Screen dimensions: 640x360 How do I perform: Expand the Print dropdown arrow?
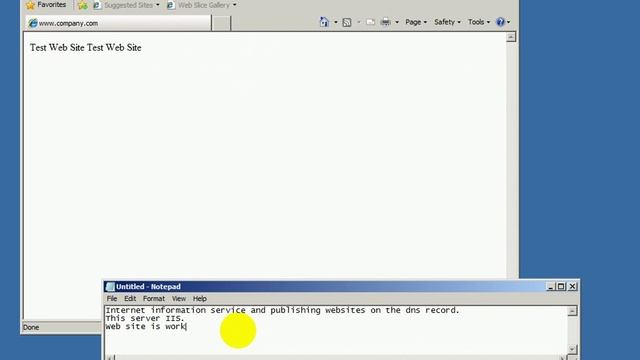(x=397, y=22)
